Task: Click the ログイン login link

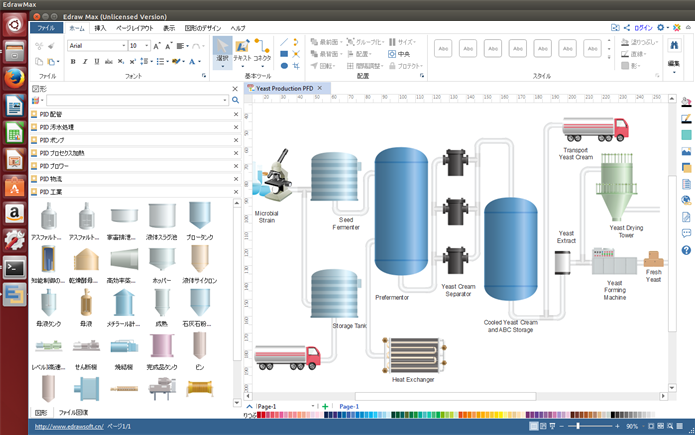Action: (643, 28)
